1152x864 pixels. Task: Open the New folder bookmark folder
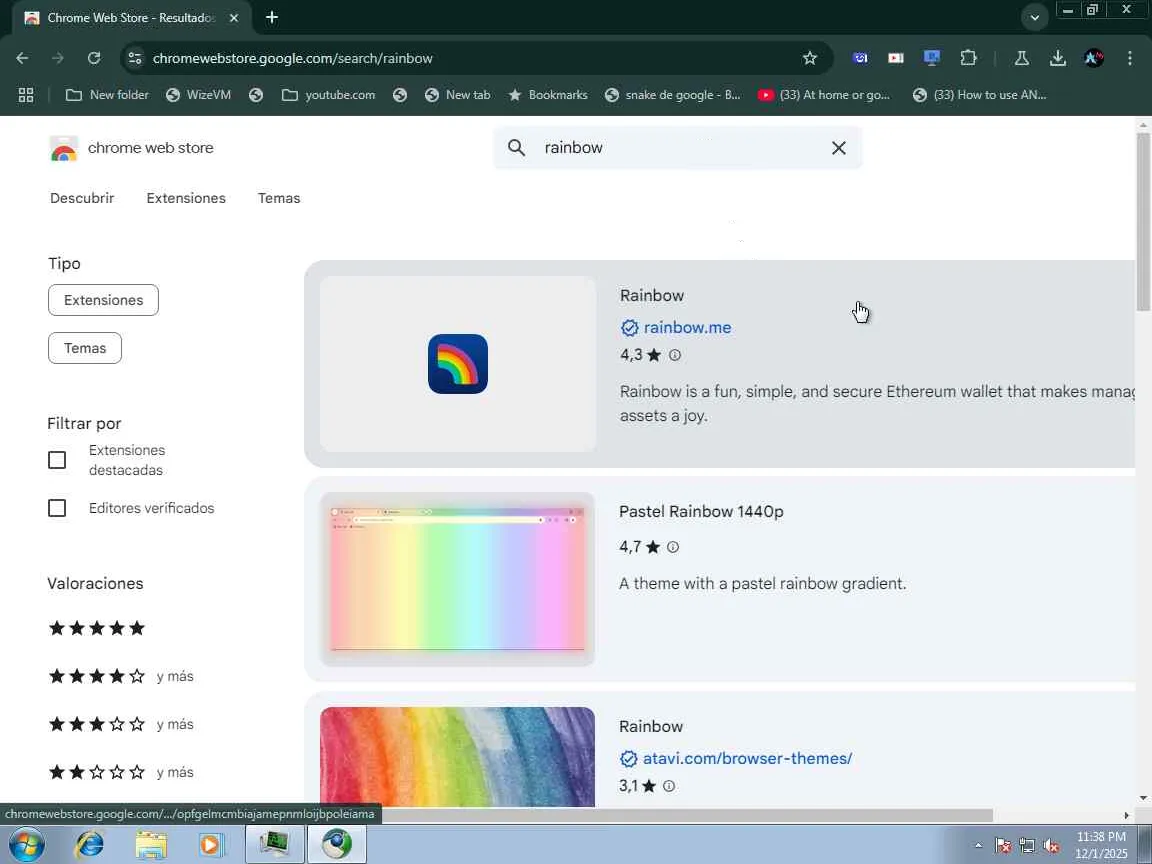107,95
